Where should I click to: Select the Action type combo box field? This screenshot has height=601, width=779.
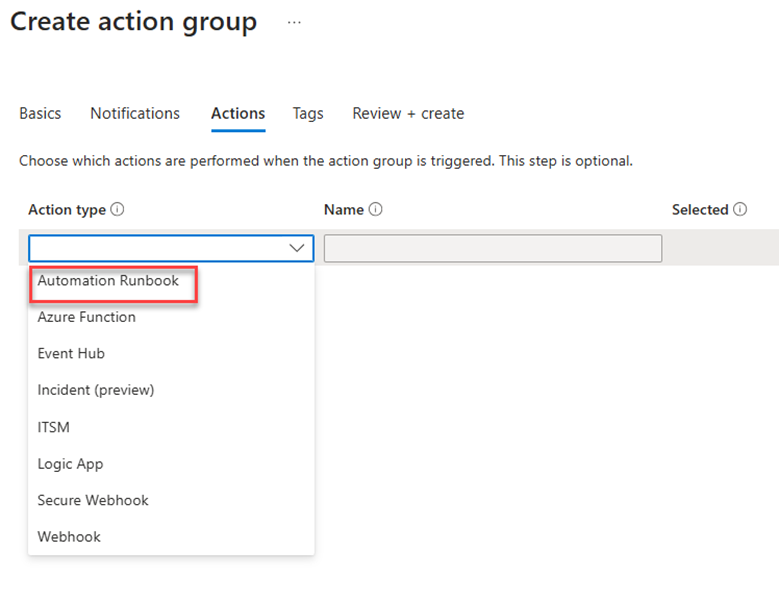click(x=171, y=248)
